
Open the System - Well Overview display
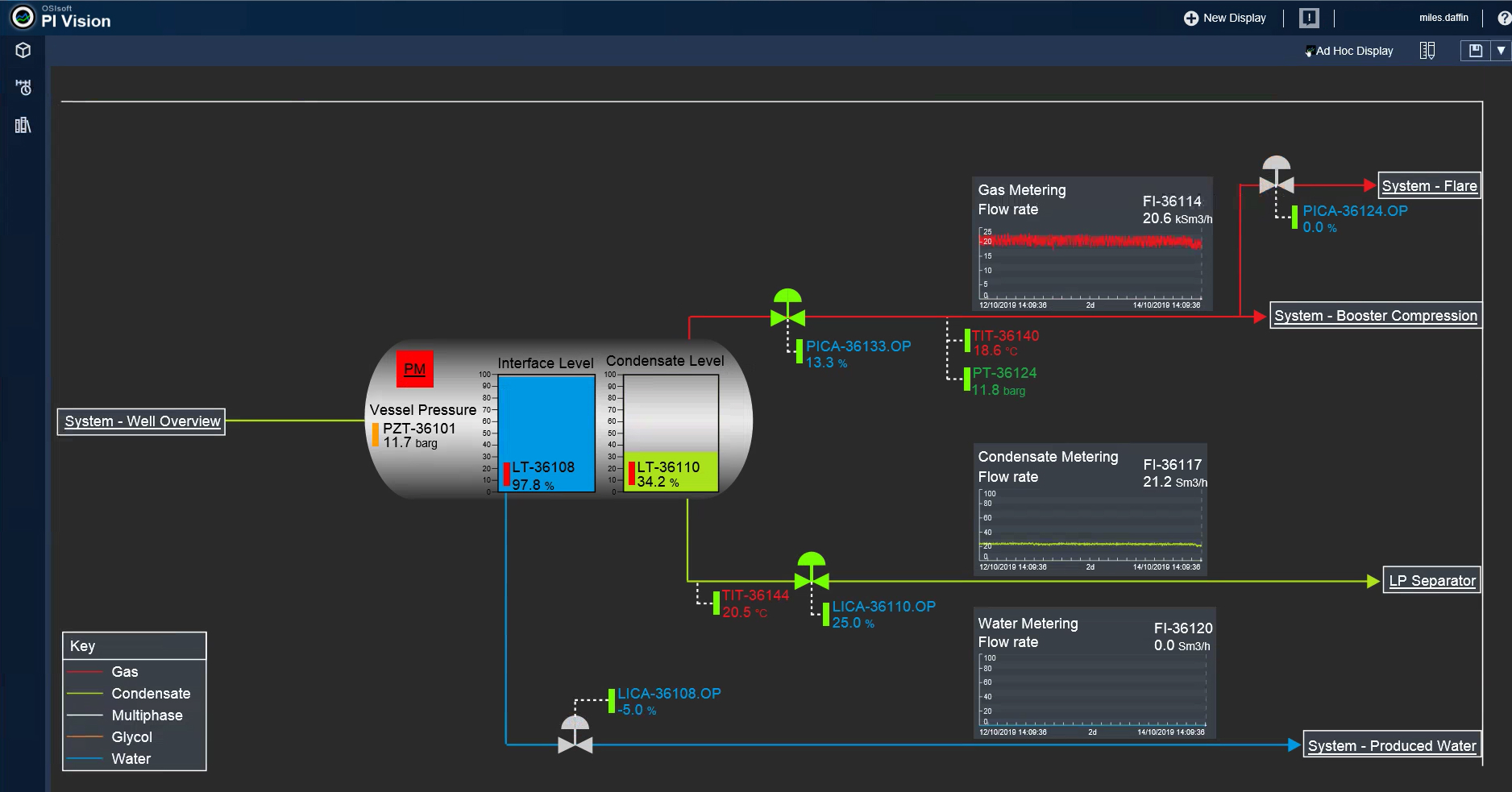141,421
